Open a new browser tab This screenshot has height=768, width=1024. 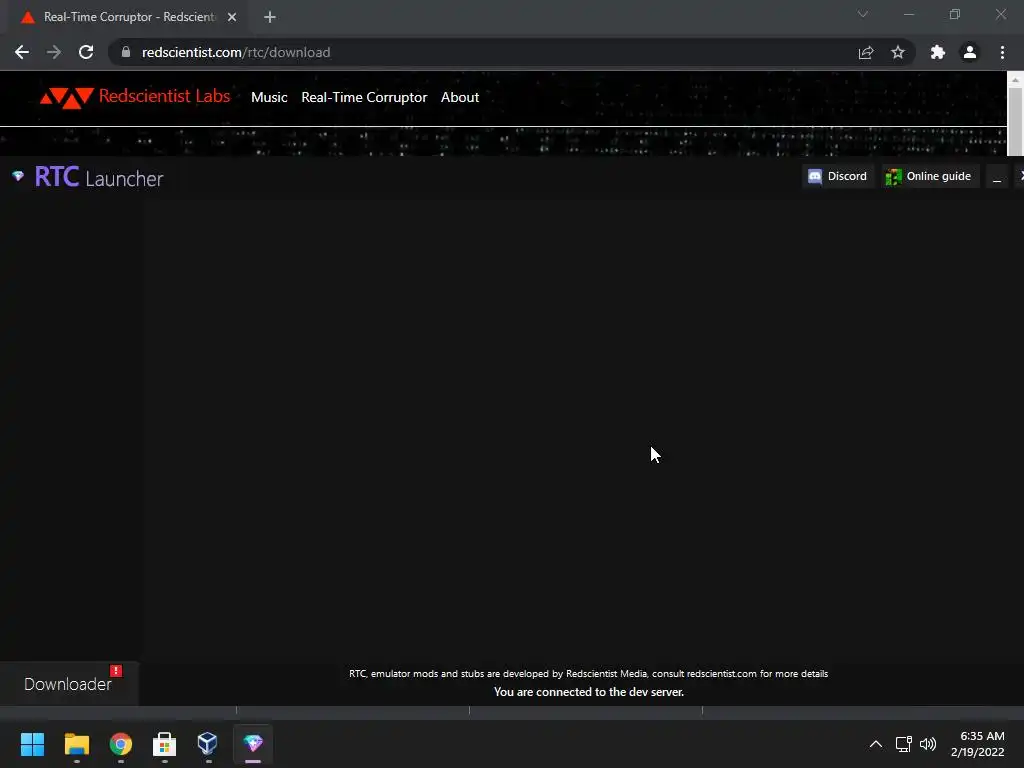tap(270, 17)
